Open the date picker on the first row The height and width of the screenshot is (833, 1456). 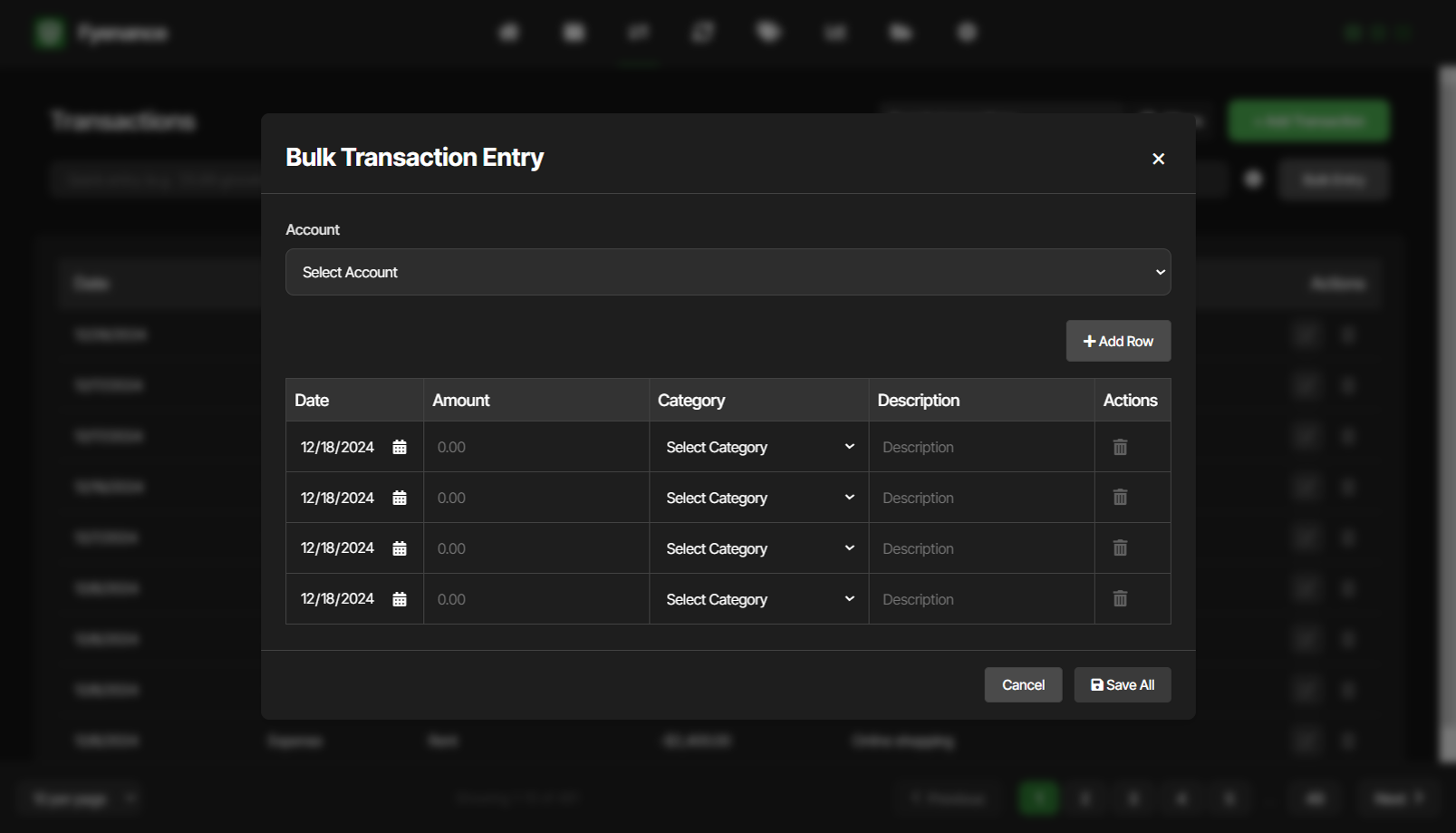(x=399, y=446)
